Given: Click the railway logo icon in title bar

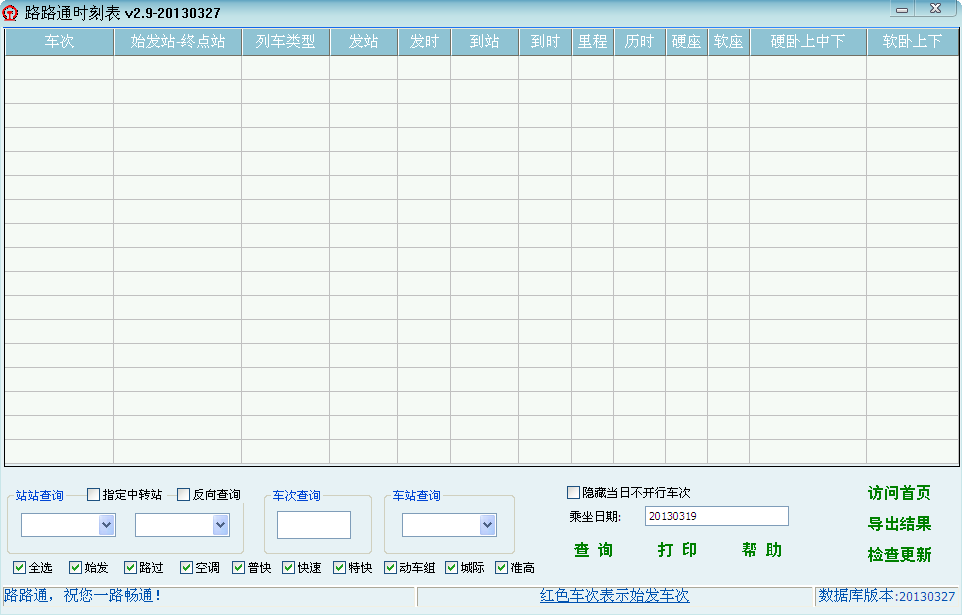Looking at the screenshot, I should coord(10,13).
